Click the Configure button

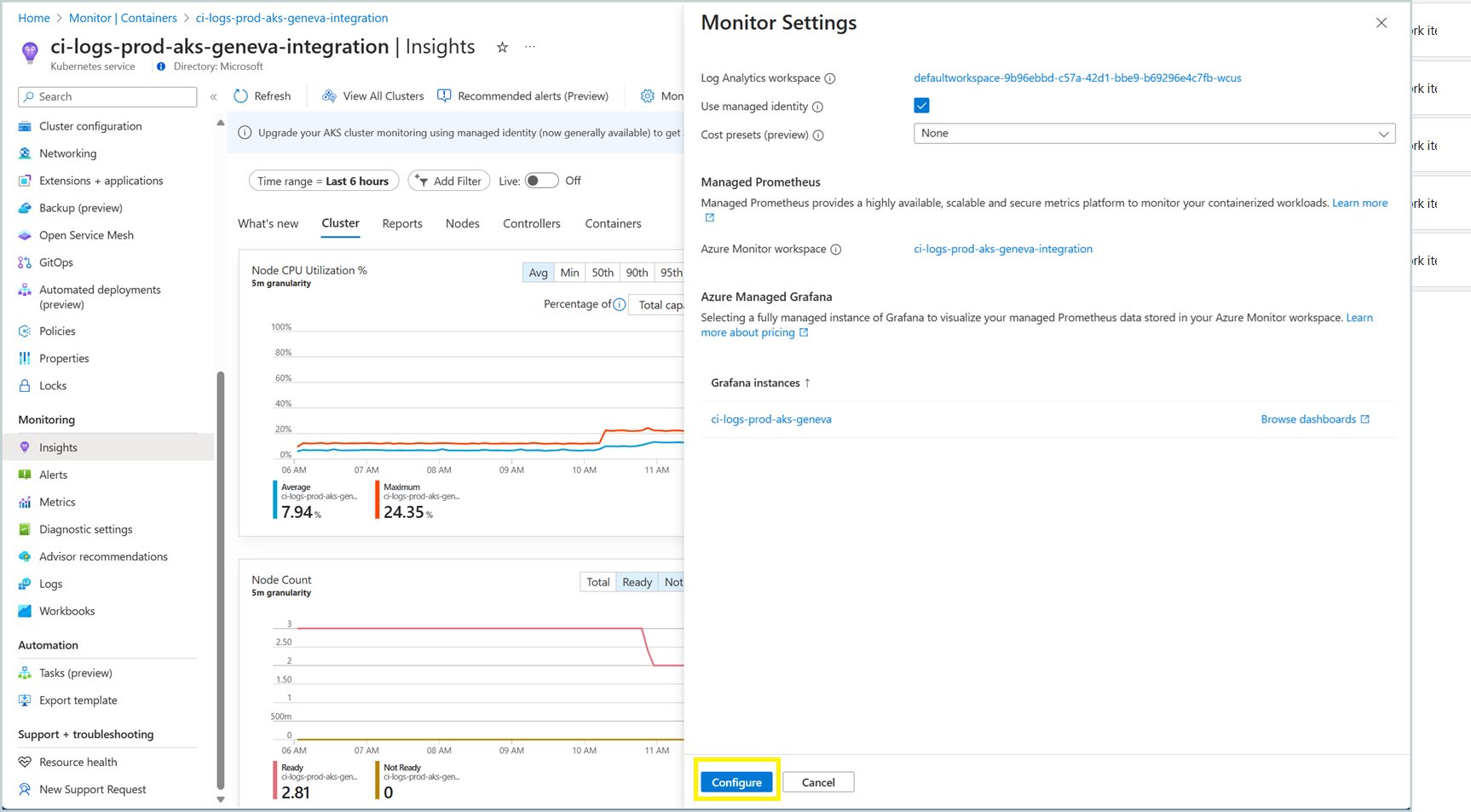click(x=736, y=782)
